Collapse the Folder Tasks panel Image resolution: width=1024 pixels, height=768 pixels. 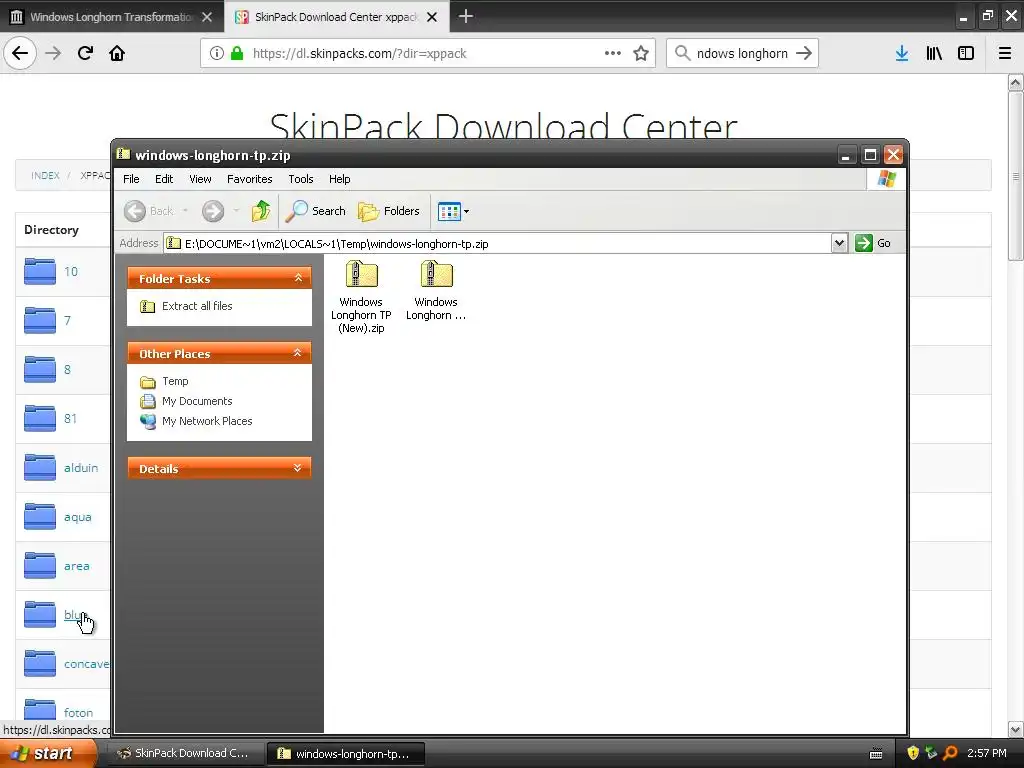[298, 278]
